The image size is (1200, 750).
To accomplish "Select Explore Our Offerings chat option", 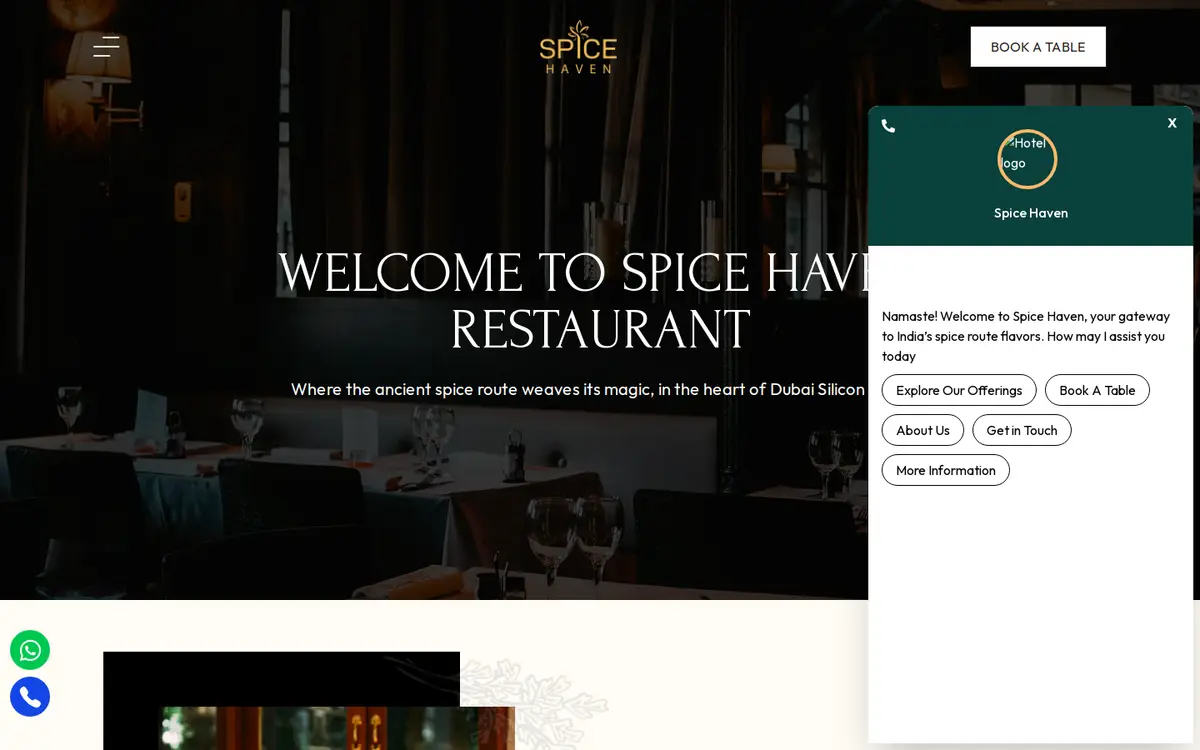I will 959,390.
